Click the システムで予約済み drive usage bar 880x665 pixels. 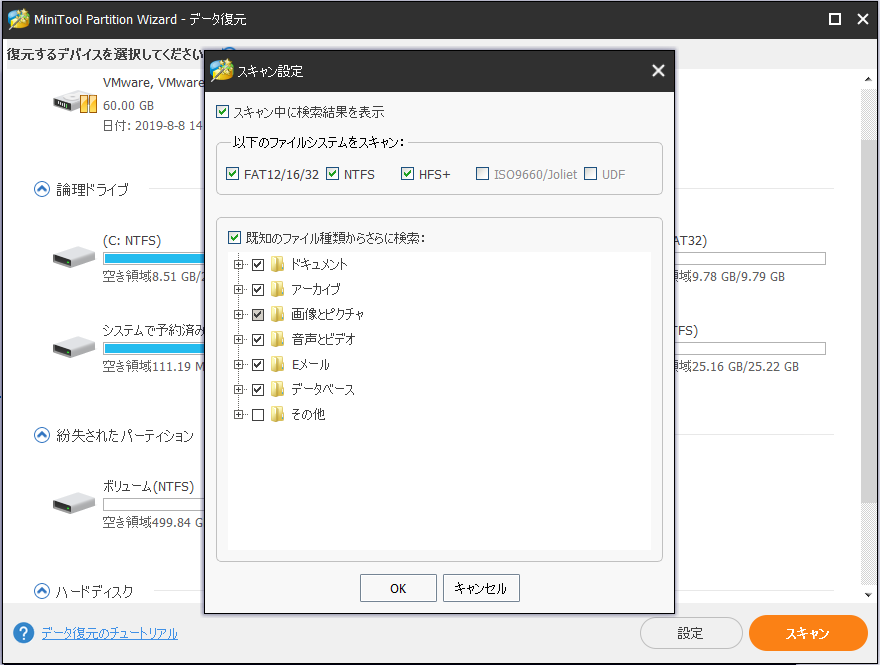(x=154, y=348)
